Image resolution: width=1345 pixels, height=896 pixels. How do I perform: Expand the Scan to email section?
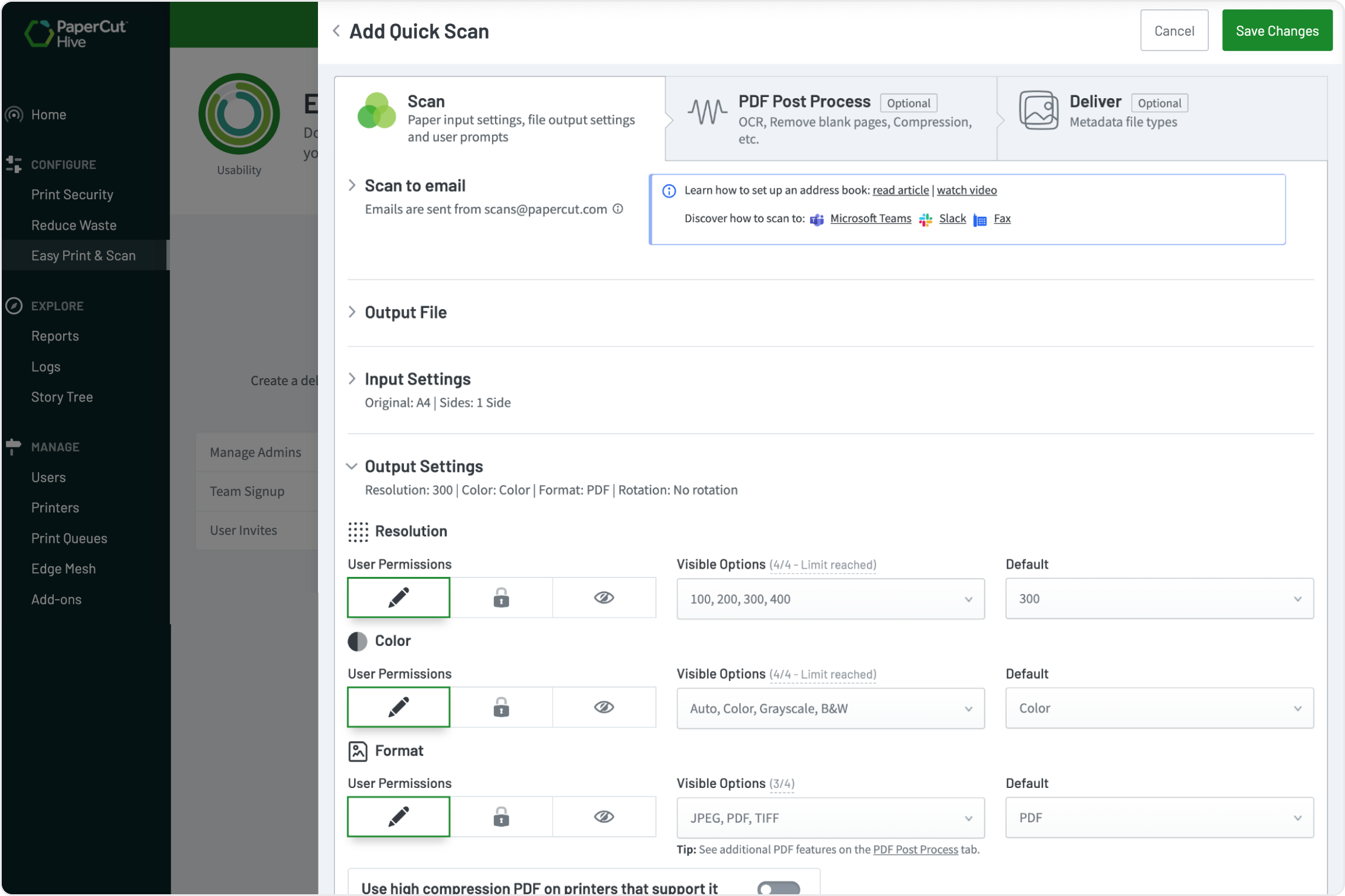tap(352, 185)
